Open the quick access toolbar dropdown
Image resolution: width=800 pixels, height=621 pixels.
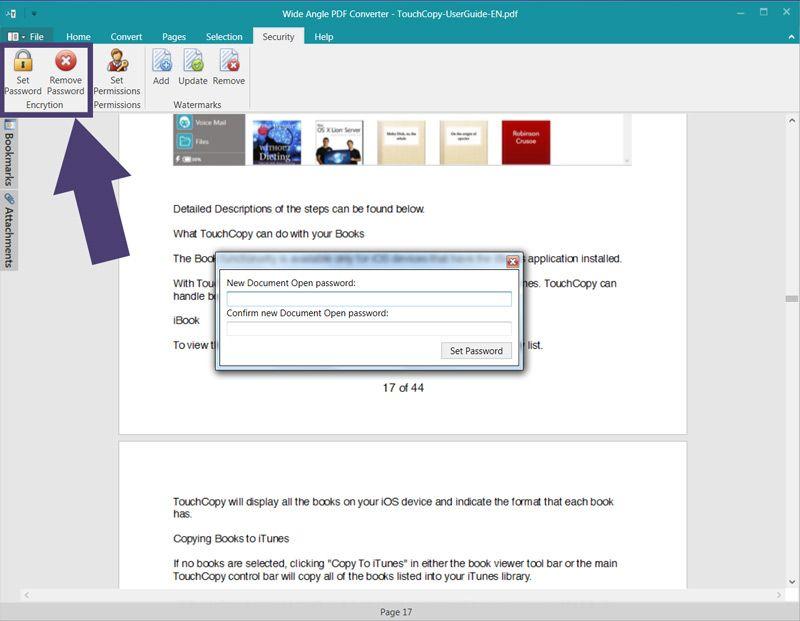click(x=33, y=14)
